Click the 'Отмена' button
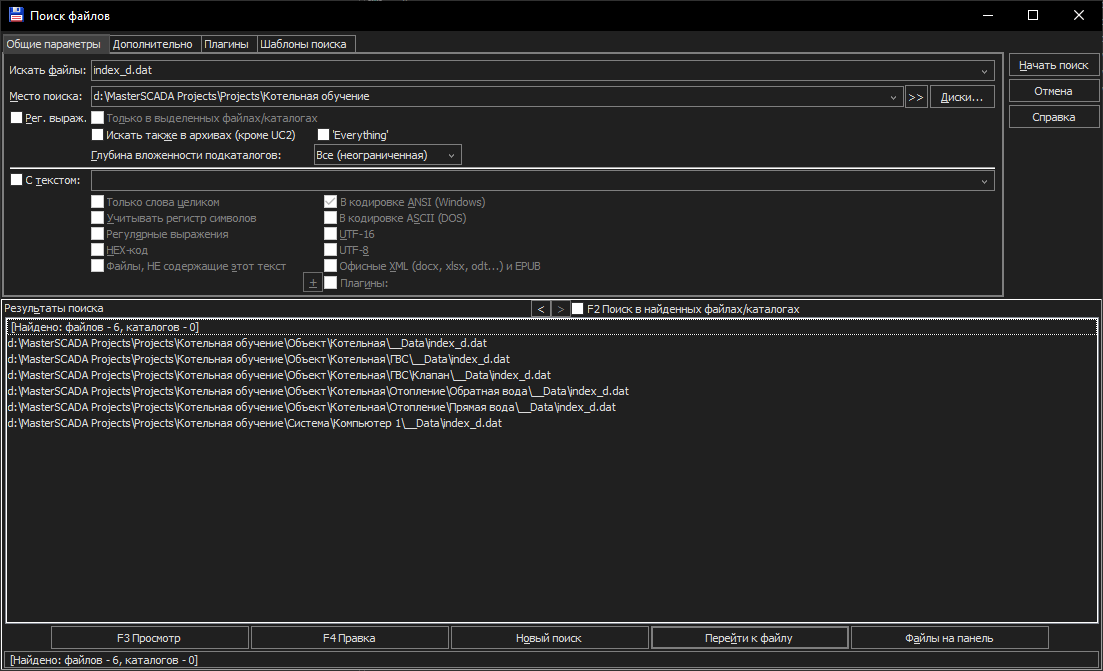Viewport: 1103px width, 671px height. tap(1054, 91)
